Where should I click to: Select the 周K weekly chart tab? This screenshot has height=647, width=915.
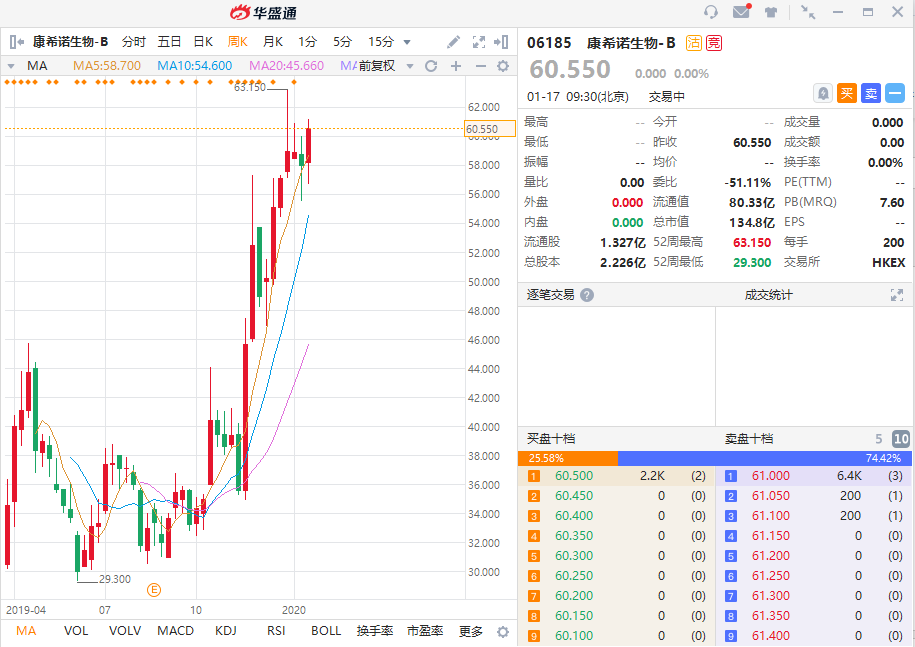(238, 42)
